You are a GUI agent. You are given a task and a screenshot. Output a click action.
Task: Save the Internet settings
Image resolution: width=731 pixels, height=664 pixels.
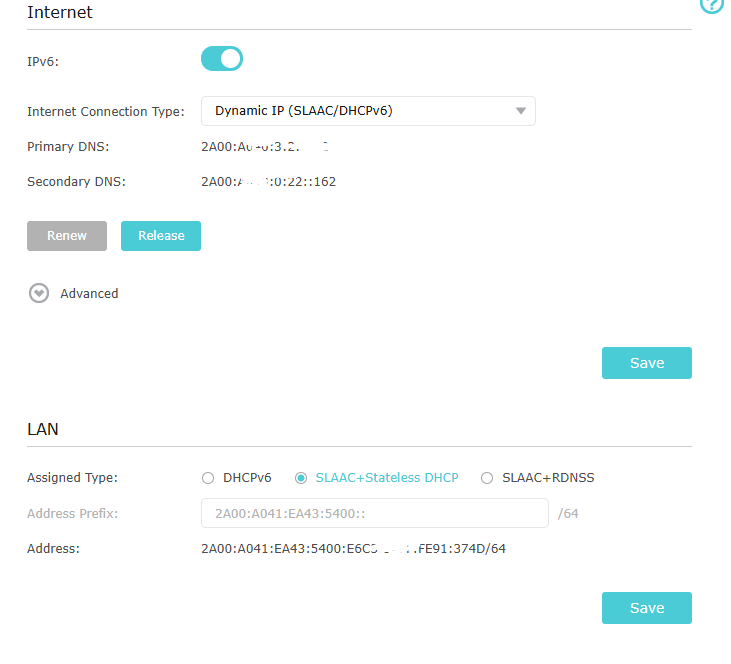(647, 363)
